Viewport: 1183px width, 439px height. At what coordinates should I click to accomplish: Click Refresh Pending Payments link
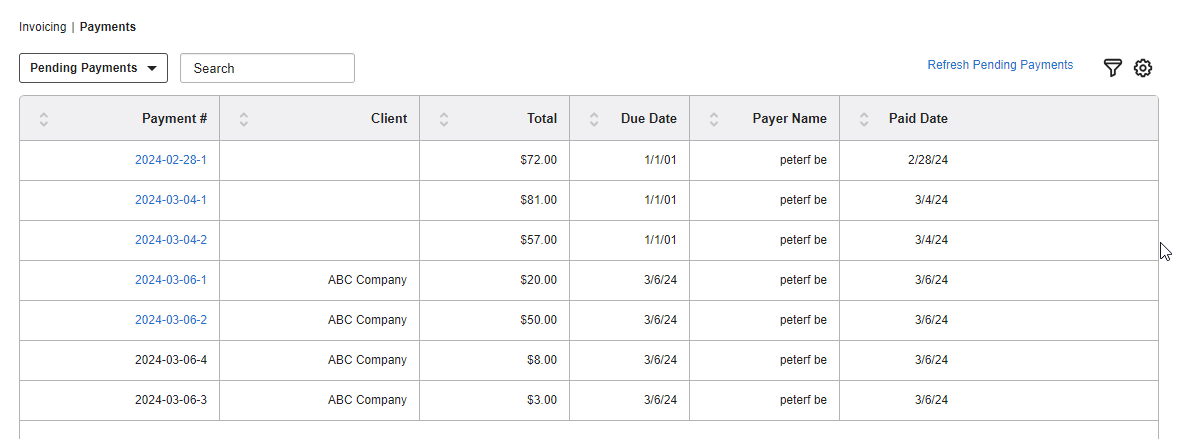(x=1000, y=65)
